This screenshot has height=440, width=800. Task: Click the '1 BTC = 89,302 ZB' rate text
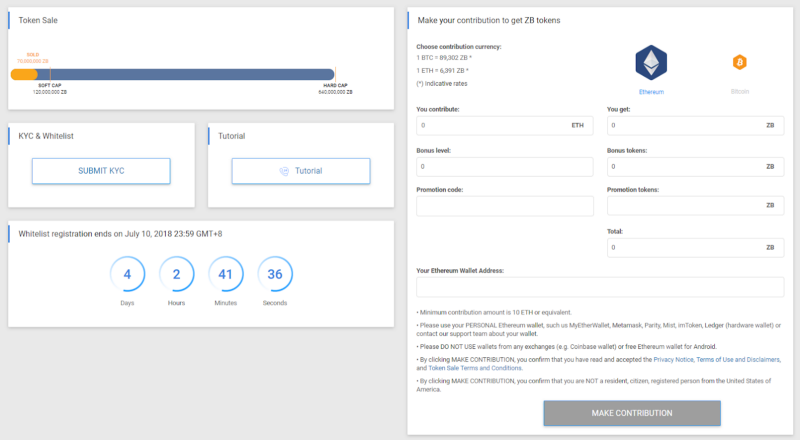[x=444, y=58]
